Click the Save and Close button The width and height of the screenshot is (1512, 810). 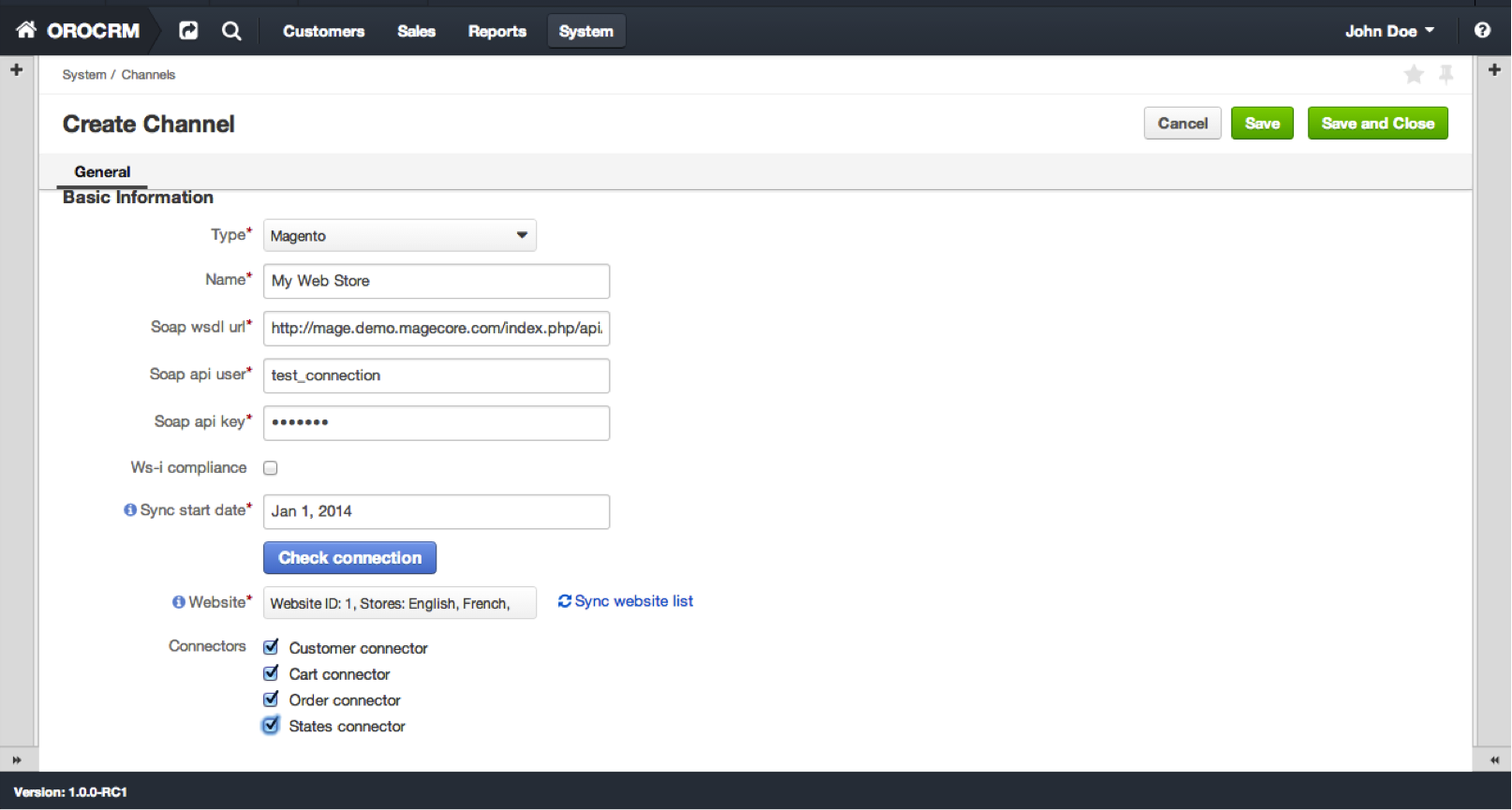point(1378,123)
